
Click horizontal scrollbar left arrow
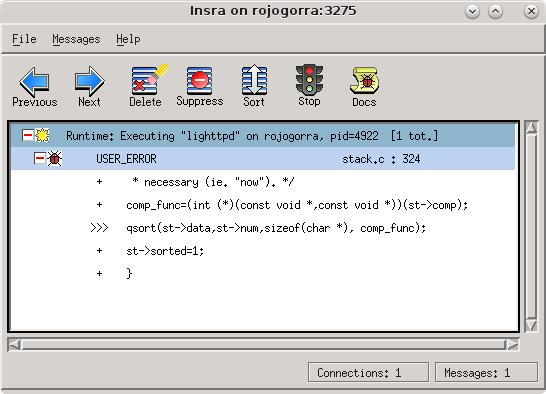pos(14,345)
